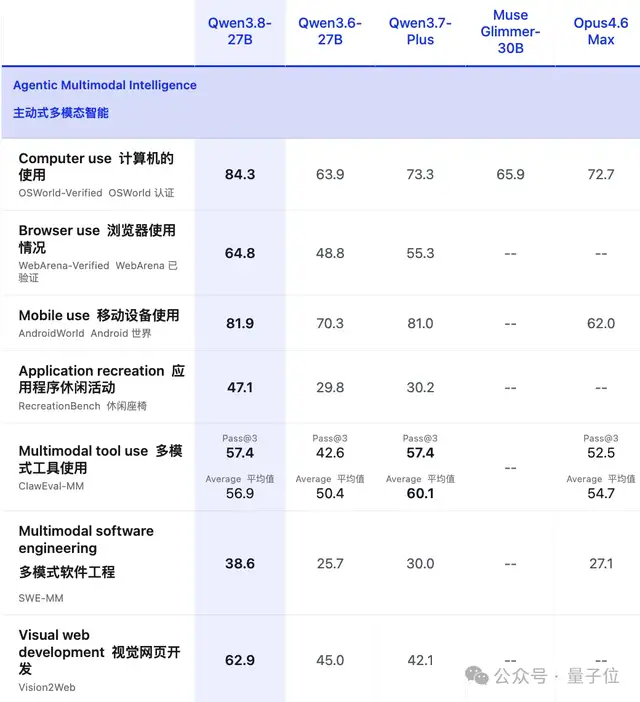Select the 'ClawEval-MM' benchmark caption

point(51,486)
